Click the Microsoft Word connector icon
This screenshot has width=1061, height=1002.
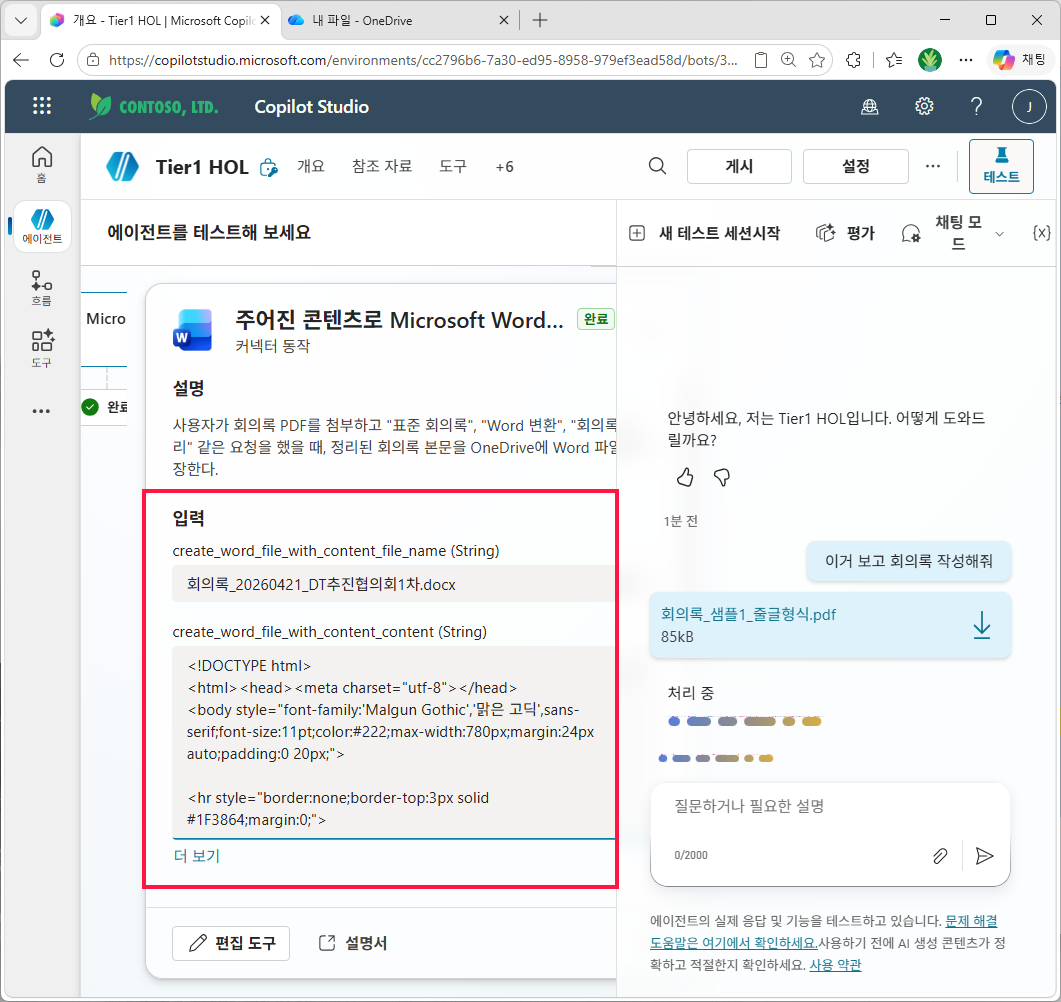click(x=193, y=329)
